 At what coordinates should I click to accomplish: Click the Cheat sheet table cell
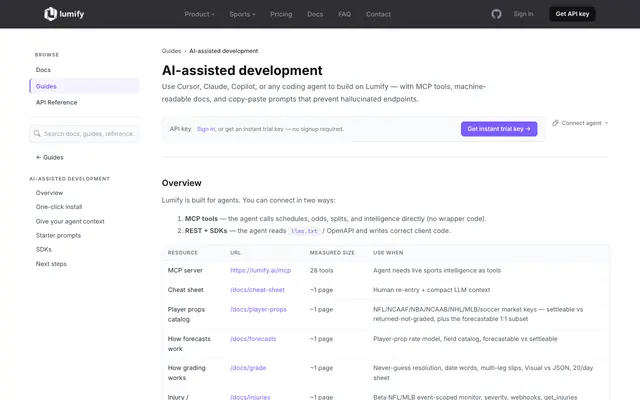(185, 290)
